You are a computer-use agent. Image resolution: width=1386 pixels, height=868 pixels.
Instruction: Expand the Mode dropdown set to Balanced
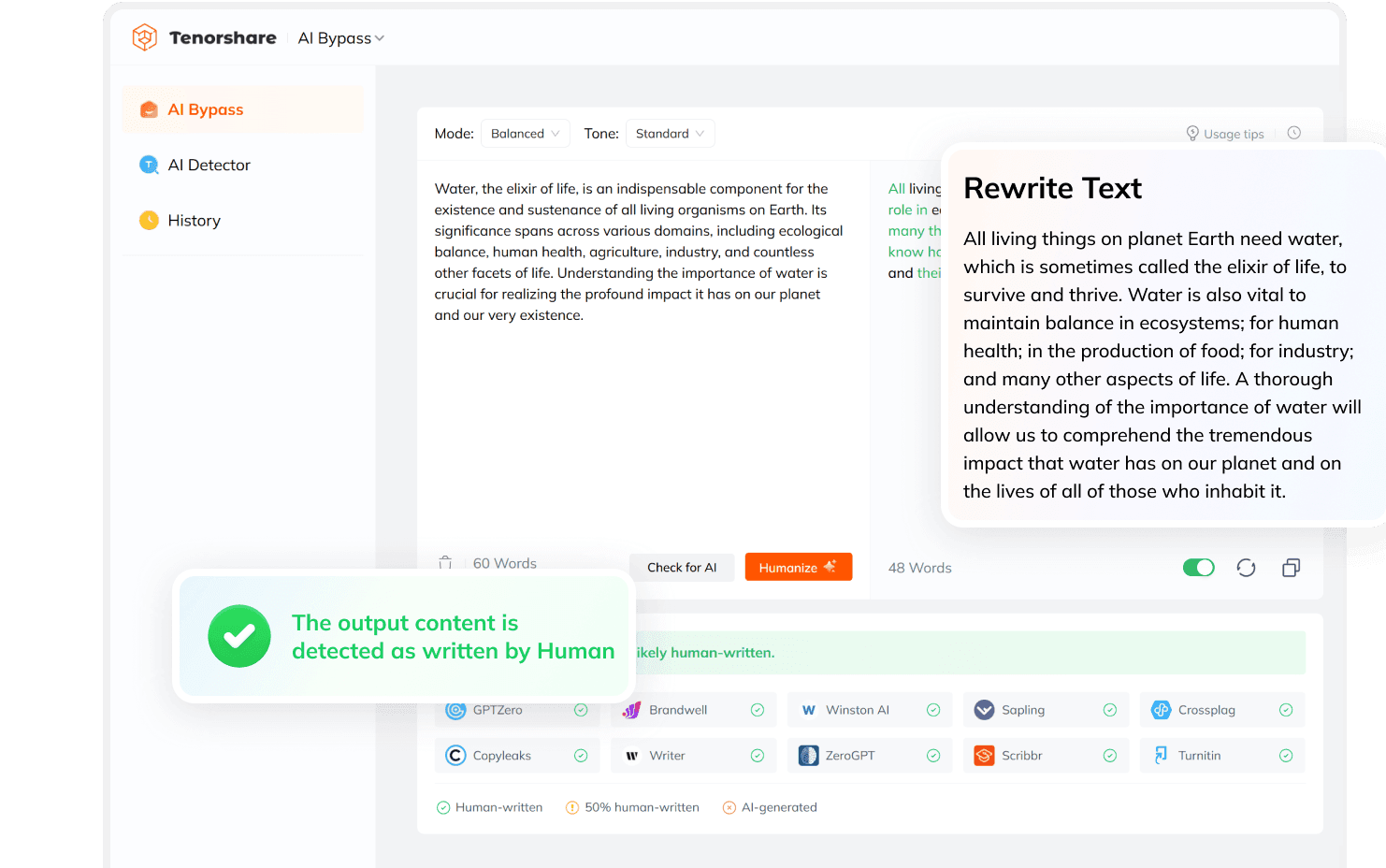[525, 134]
